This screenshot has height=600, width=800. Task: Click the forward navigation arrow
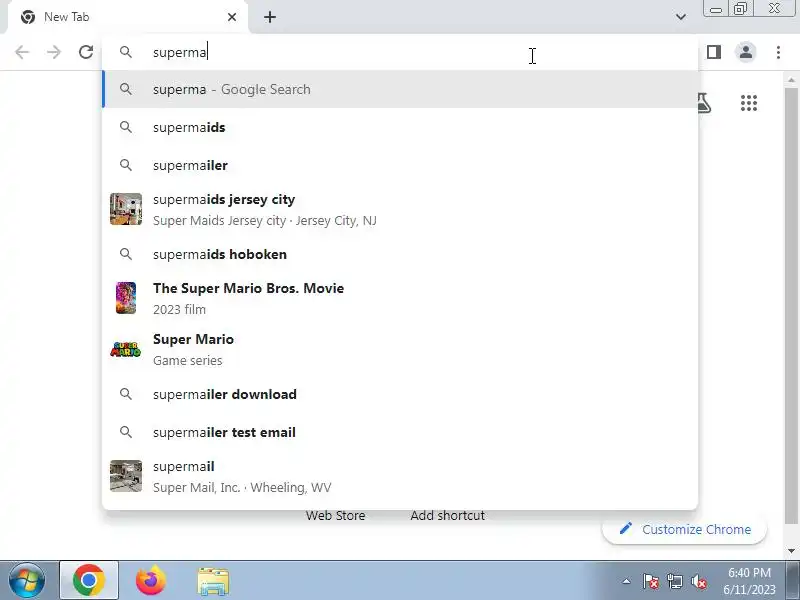point(54,52)
